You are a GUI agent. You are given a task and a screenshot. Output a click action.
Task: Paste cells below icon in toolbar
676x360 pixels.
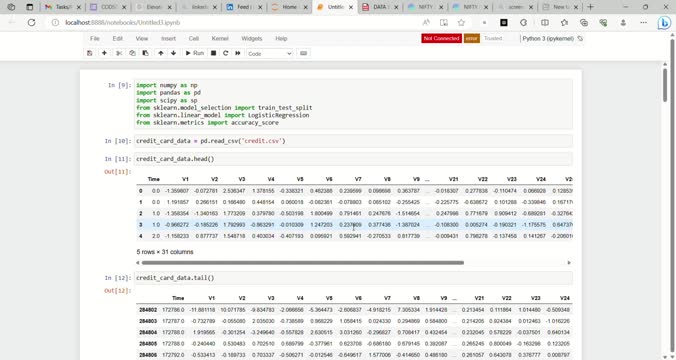point(145,53)
